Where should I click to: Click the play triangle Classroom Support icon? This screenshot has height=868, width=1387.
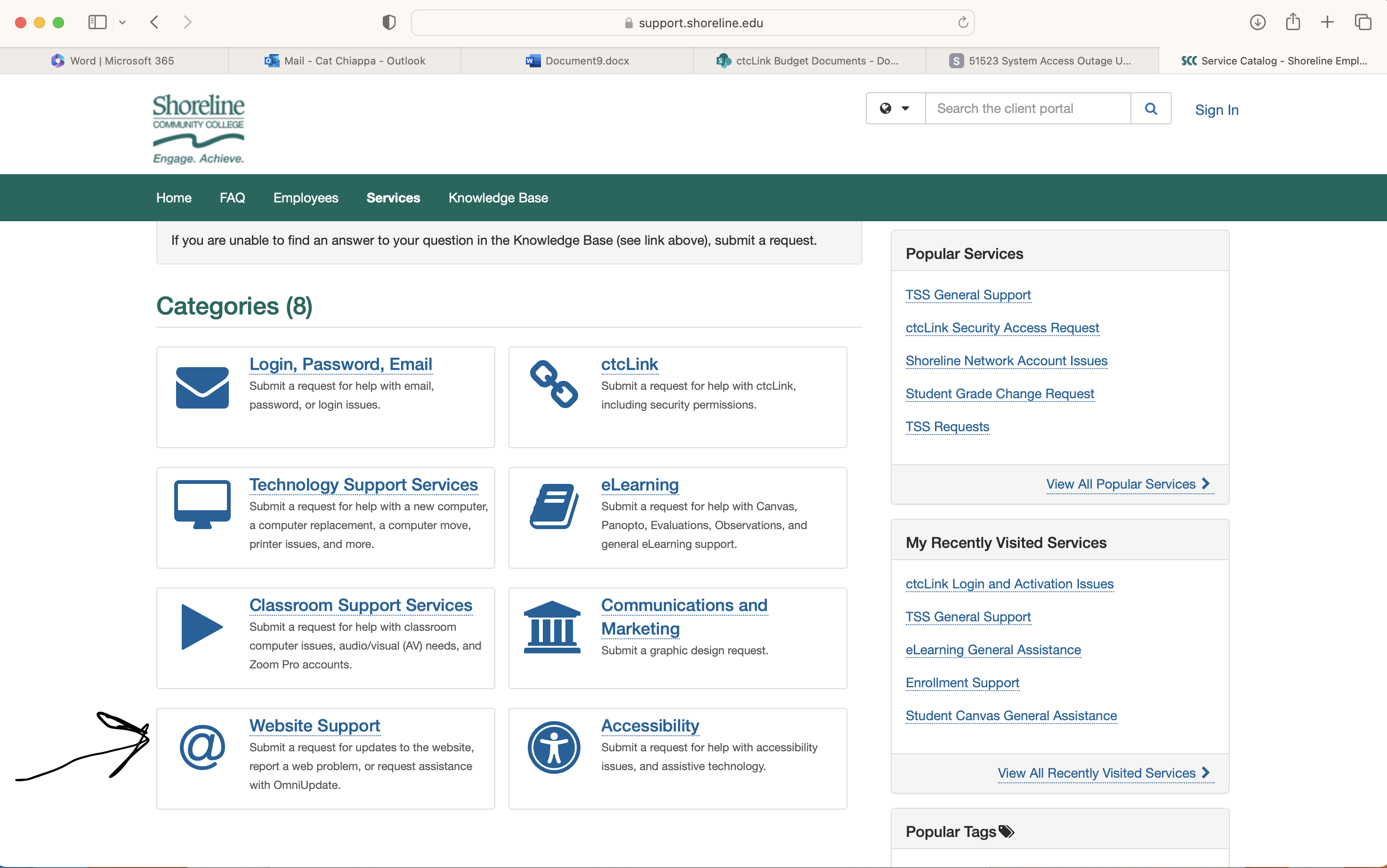coord(201,627)
